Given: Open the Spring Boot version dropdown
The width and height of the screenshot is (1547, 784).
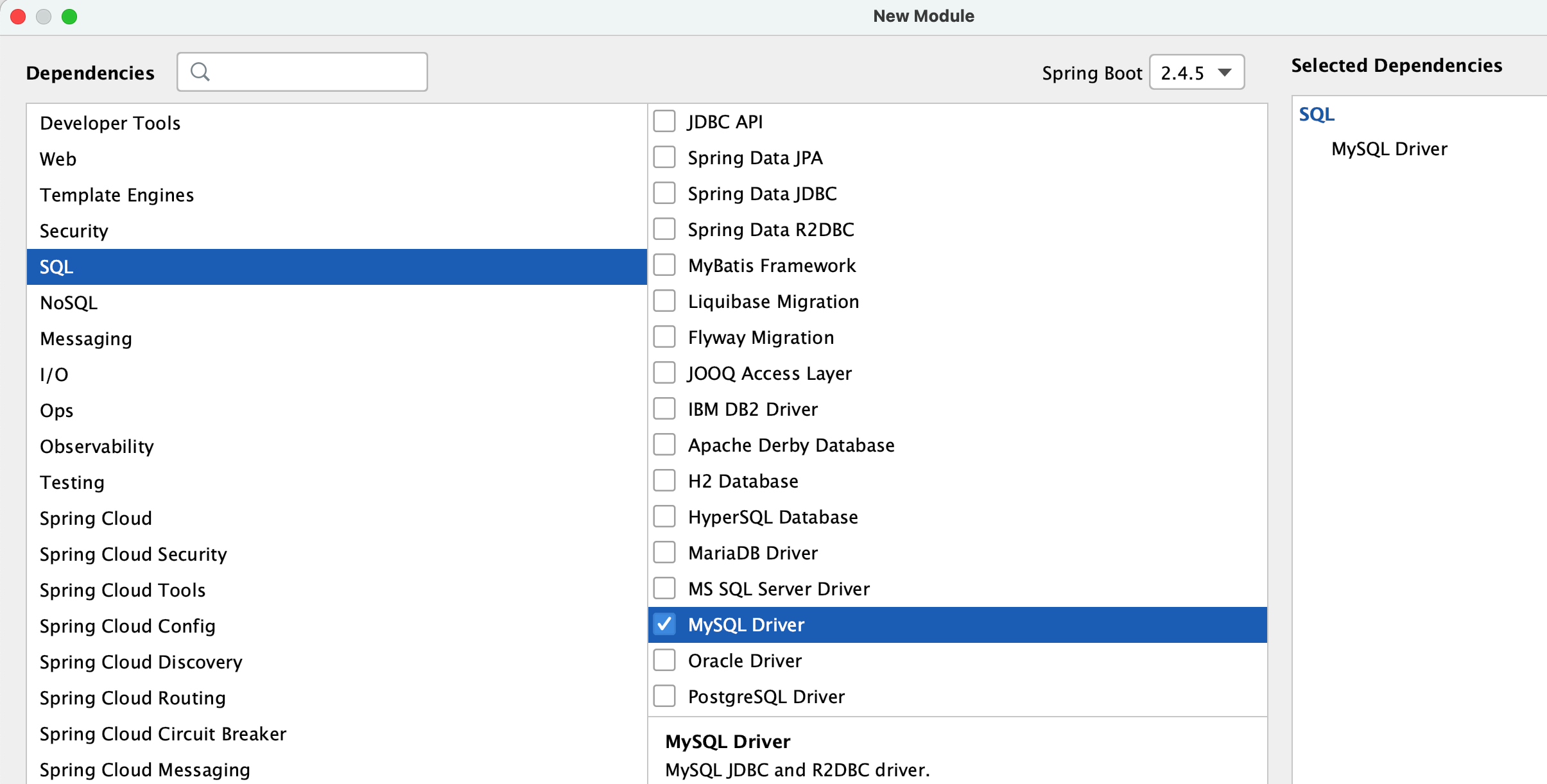Looking at the screenshot, I should click(1196, 72).
